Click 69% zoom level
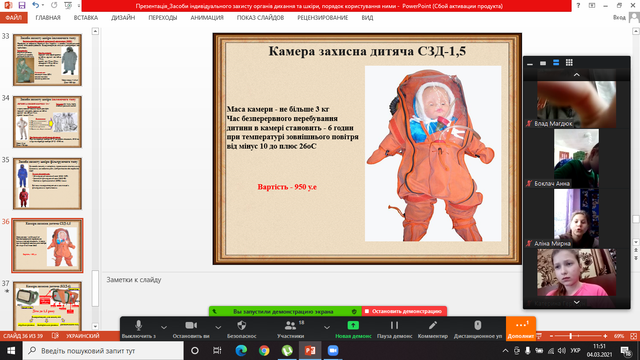 pyautogui.click(x=619, y=336)
